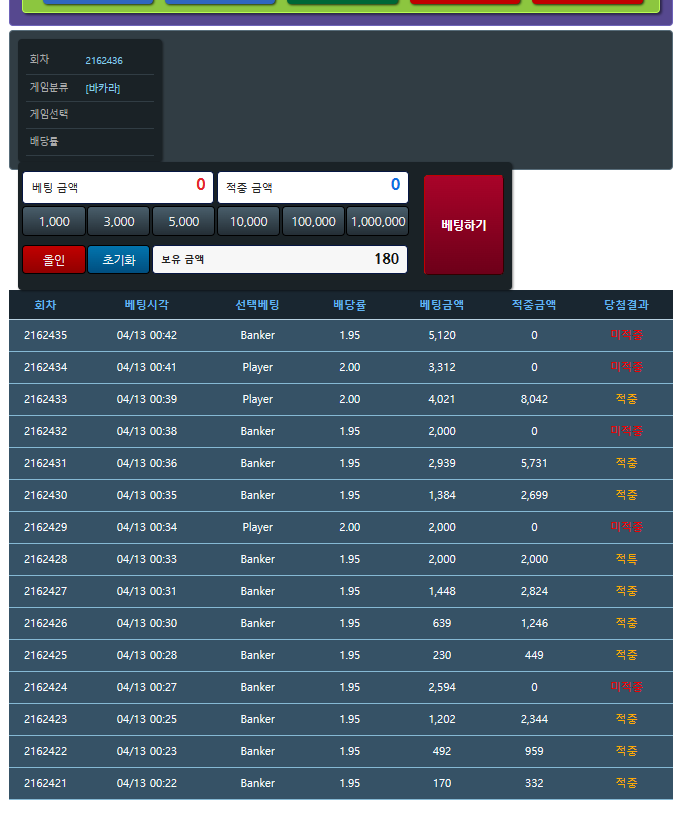
Task: Click the 적중 금액 field
Action: point(312,186)
